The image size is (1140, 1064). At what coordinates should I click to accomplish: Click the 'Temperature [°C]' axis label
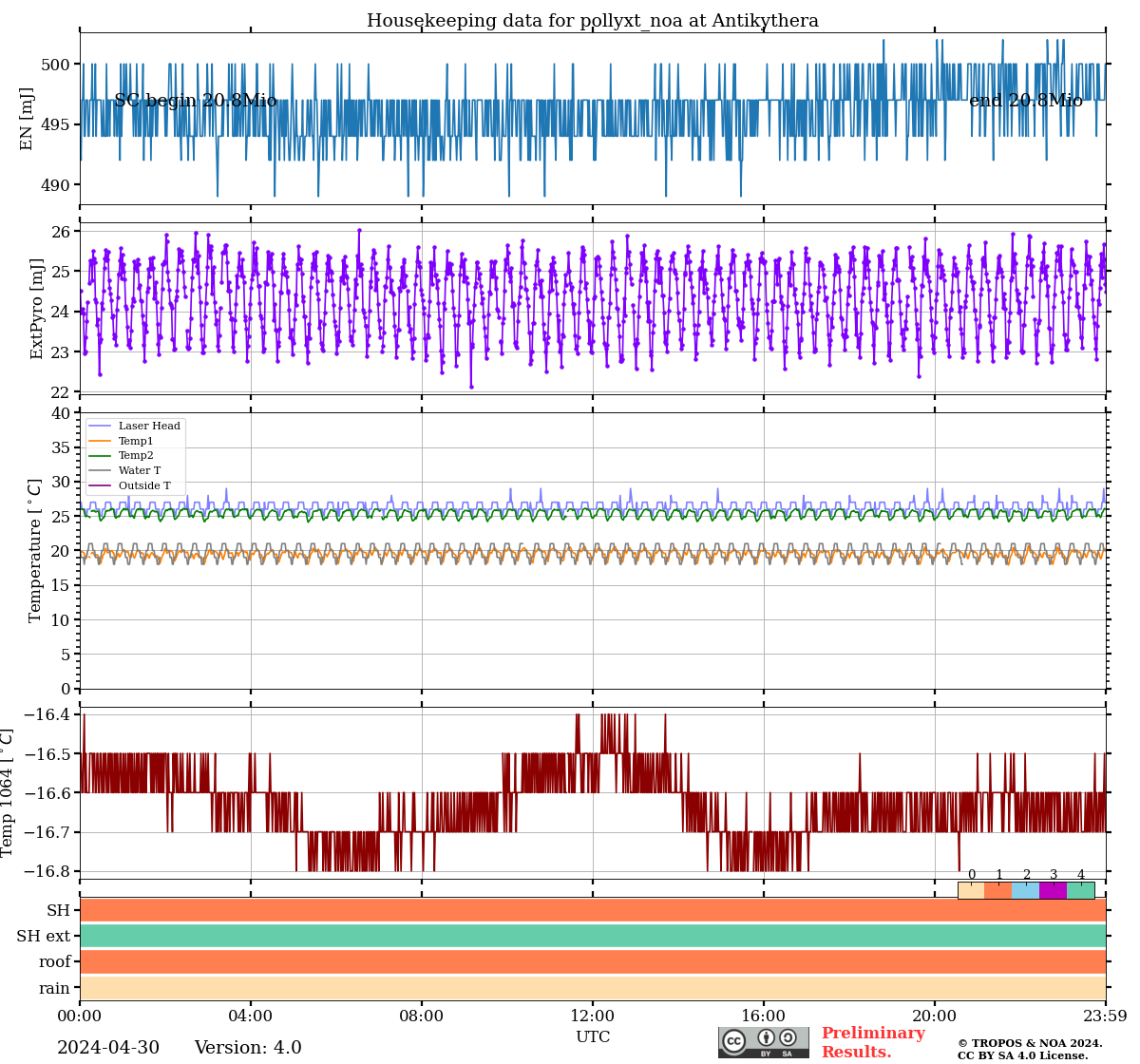point(35,550)
